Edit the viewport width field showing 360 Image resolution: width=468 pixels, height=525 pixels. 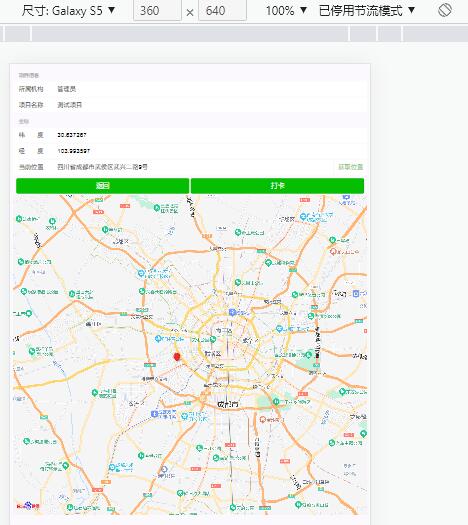[x=157, y=11]
